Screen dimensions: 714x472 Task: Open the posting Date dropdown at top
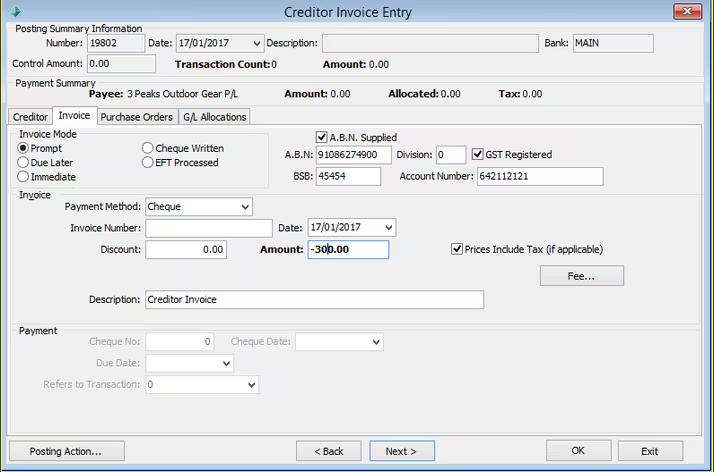click(x=257, y=43)
